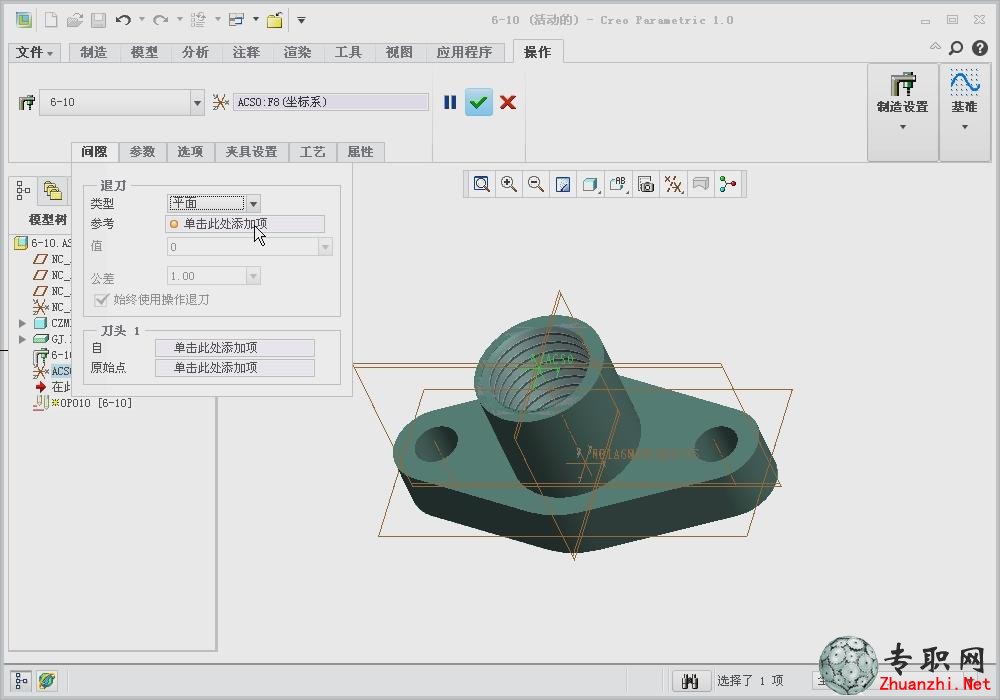Cancel operation with red X
The image size is (1000, 700).
coord(508,102)
